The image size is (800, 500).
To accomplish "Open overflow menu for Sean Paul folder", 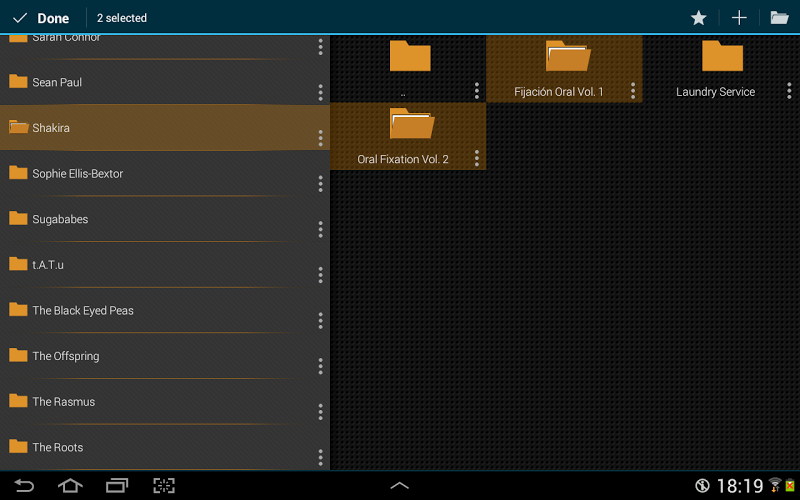I will click(x=320, y=92).
